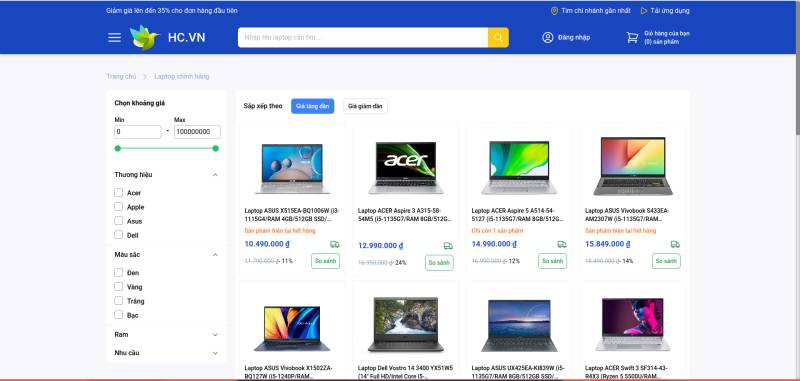This screenshot has width=800, height=381.
Task: Open ACER Swift 3 laptop image
Action: [x=633, y=324]
